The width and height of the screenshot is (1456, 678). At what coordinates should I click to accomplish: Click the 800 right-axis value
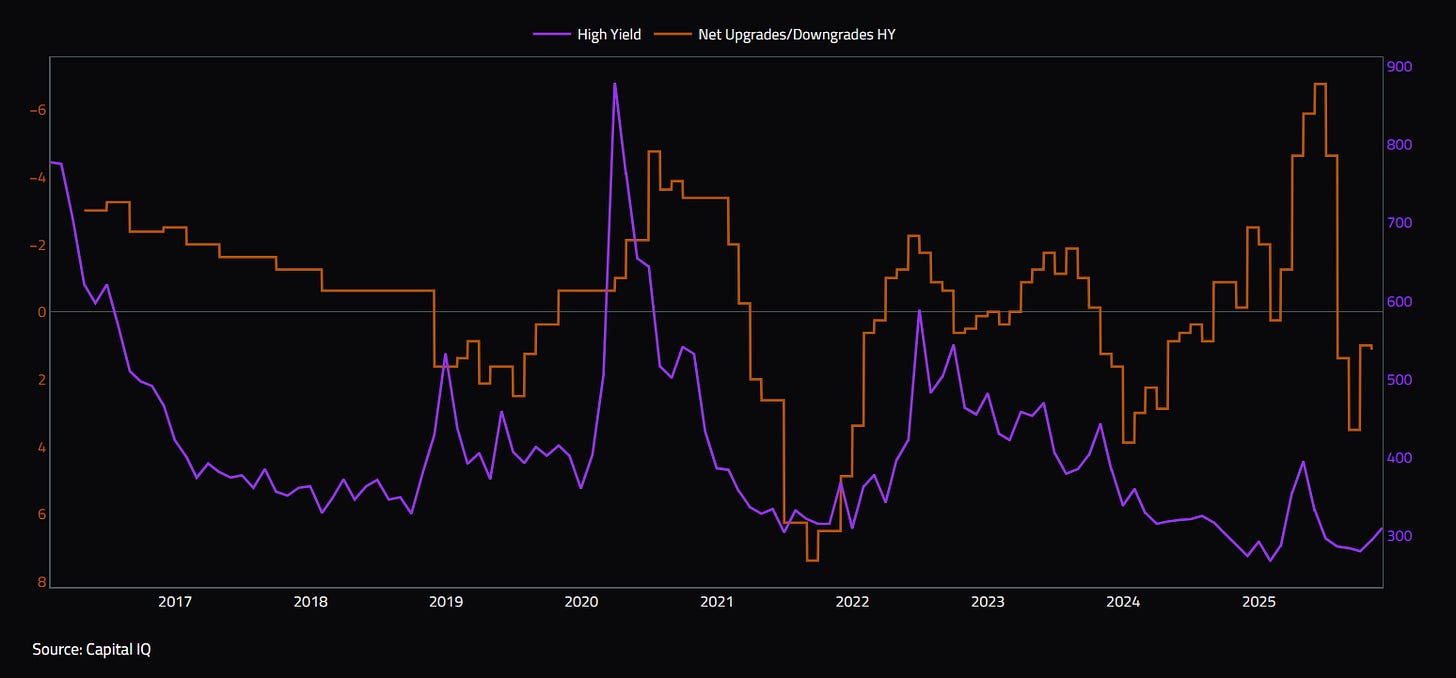[1399, 145]
